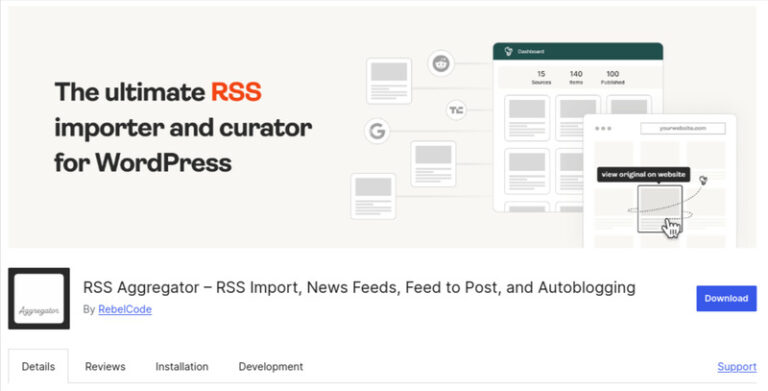Click the plugin title beginning RSS Aggregator

[x=359, y=287]
